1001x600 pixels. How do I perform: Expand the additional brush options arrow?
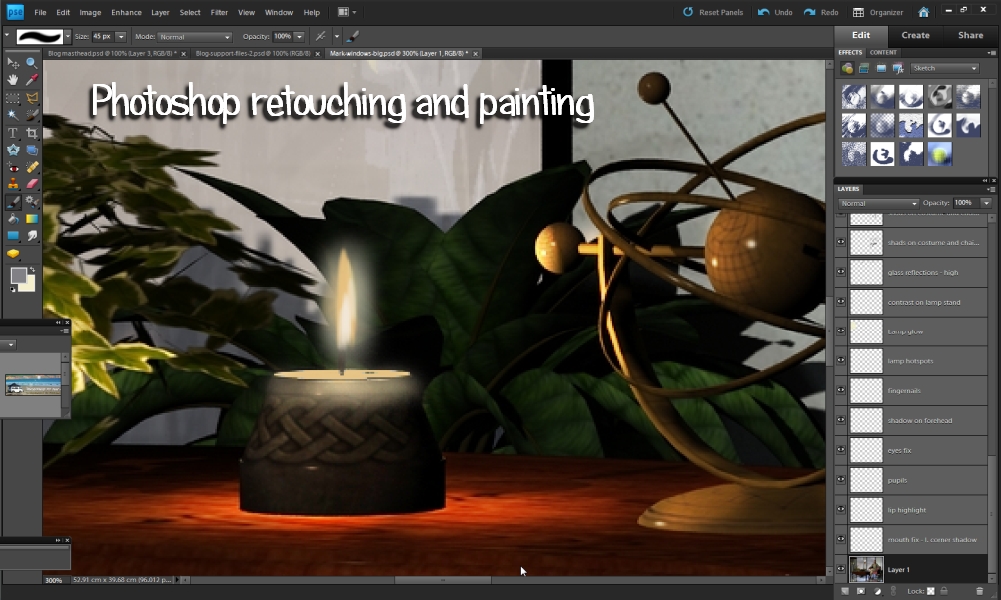336,36
